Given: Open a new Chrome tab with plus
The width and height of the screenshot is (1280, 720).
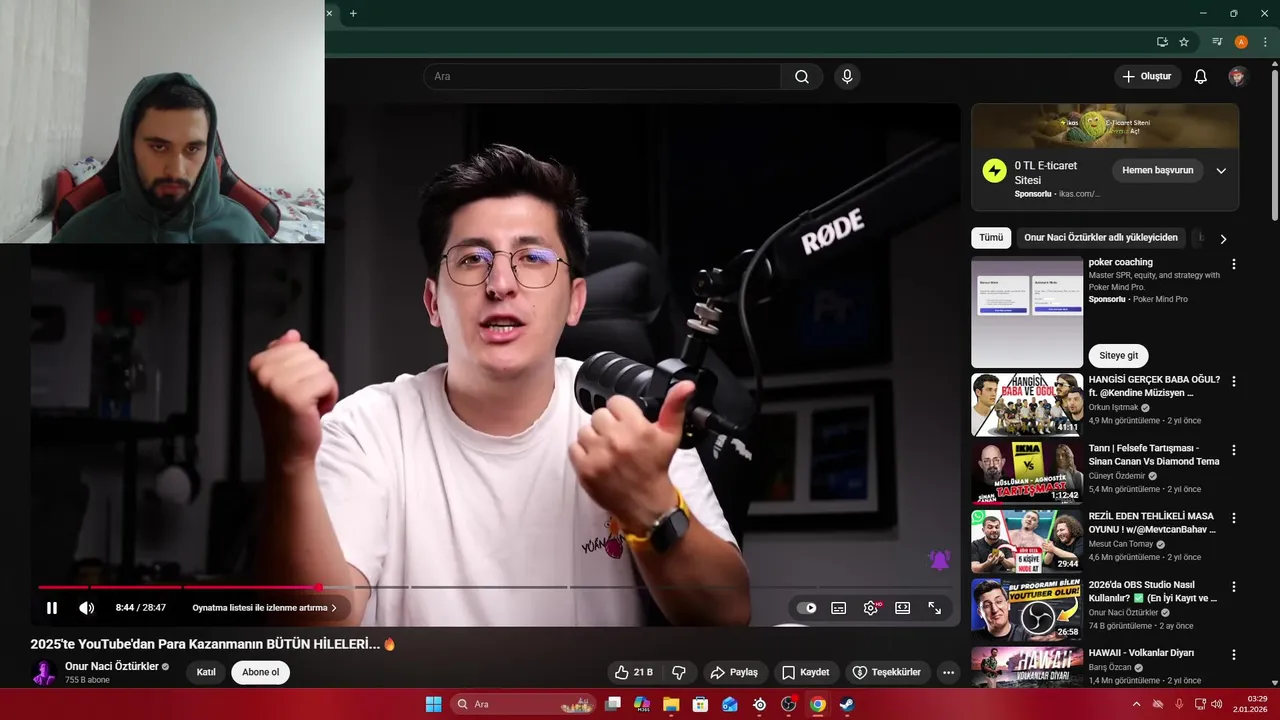Looking at the screenshot, I should tap(353, 13).
